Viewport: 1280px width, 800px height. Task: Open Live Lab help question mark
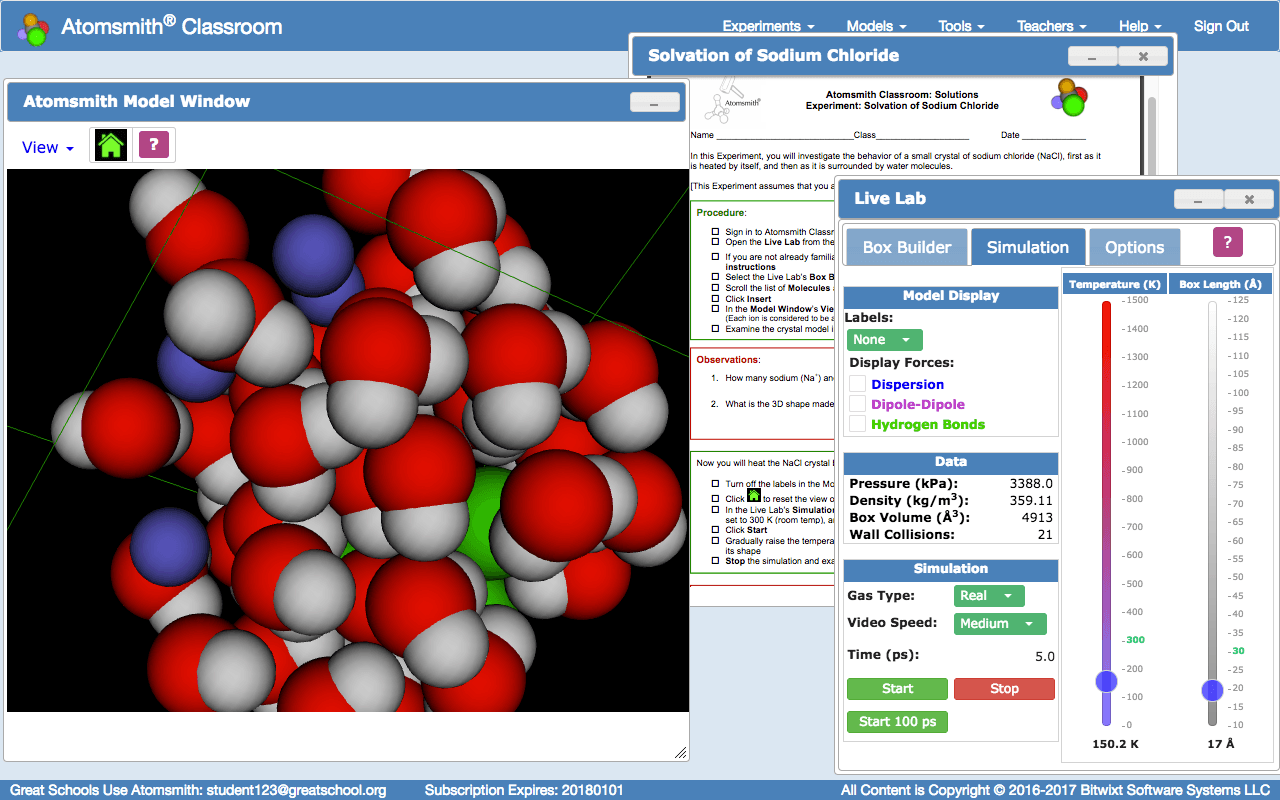[x=1228, y=242]
